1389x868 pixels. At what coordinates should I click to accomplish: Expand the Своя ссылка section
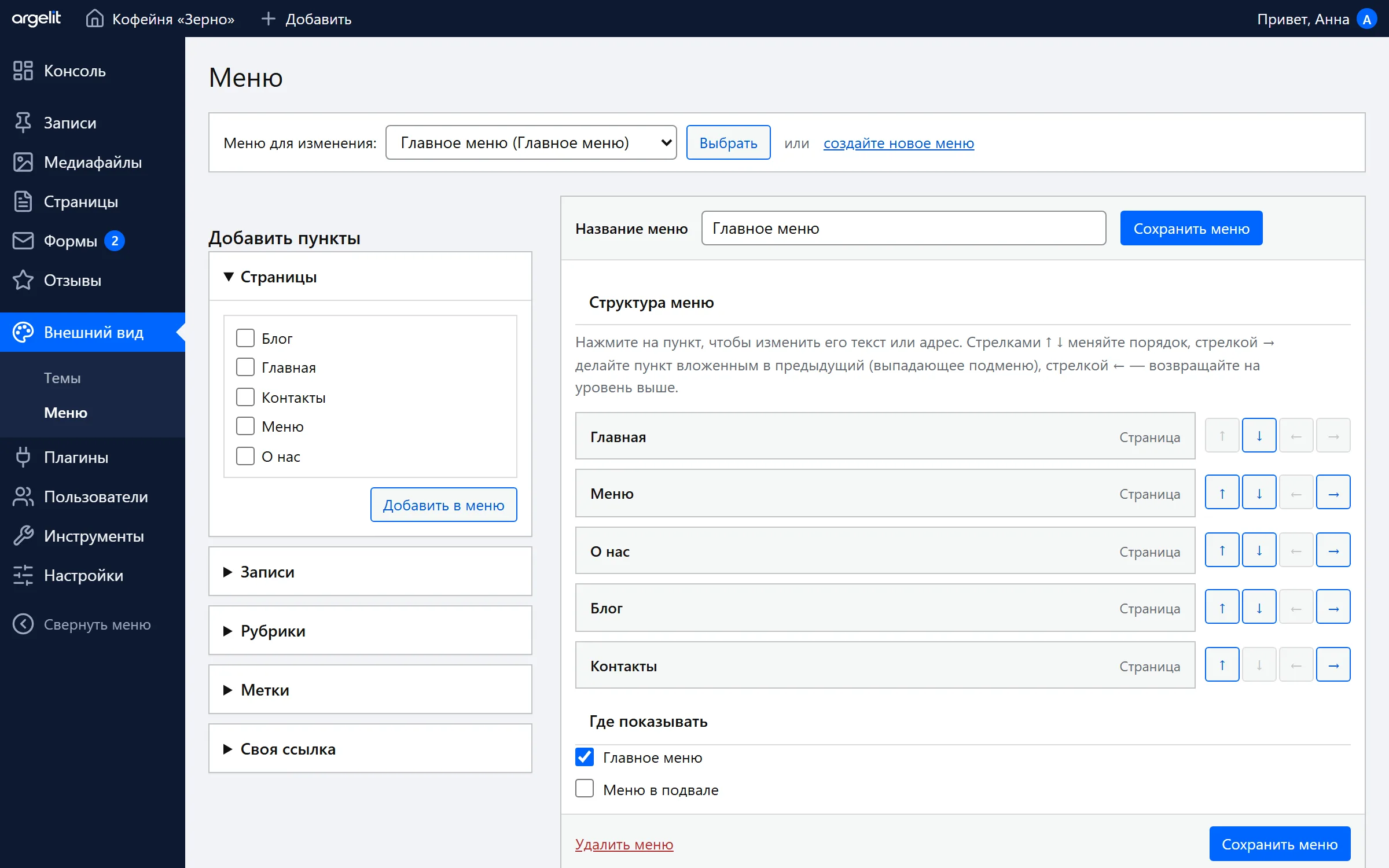(370, 749)
